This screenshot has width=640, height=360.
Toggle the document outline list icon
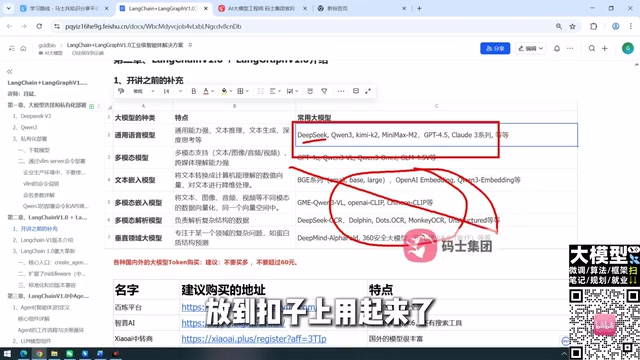[x=11, y=48]
